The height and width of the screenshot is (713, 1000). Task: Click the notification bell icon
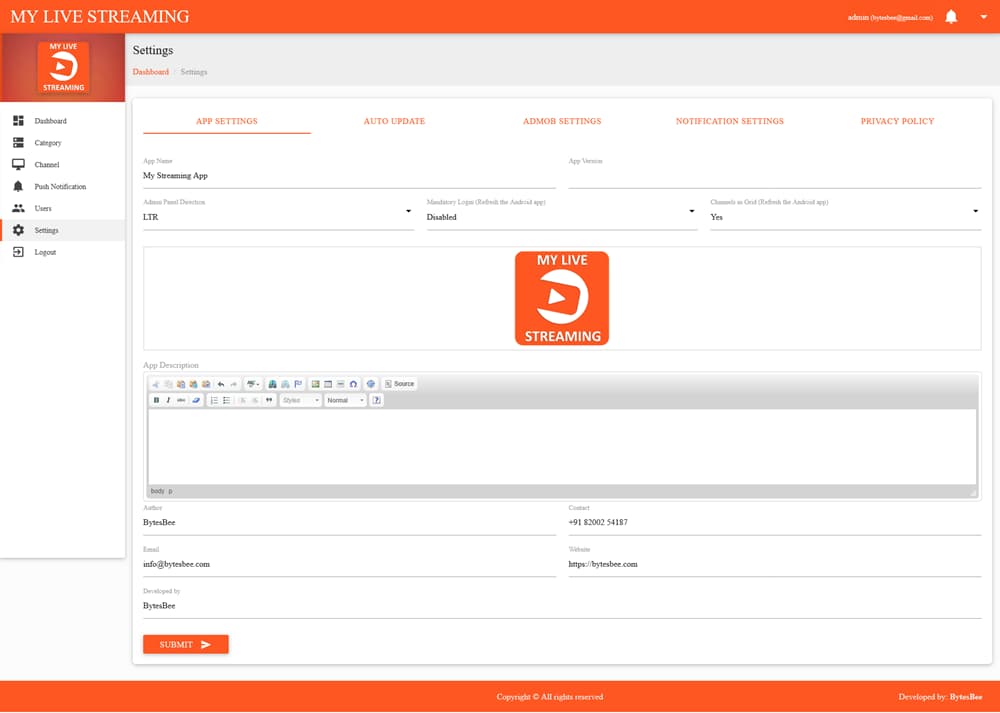(x=951, y=17)
